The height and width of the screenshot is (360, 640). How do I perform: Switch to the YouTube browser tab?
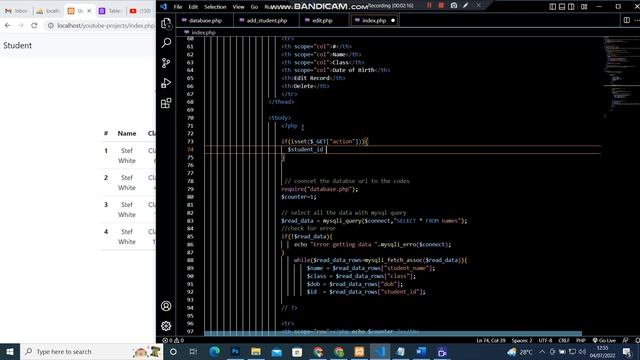140,11
